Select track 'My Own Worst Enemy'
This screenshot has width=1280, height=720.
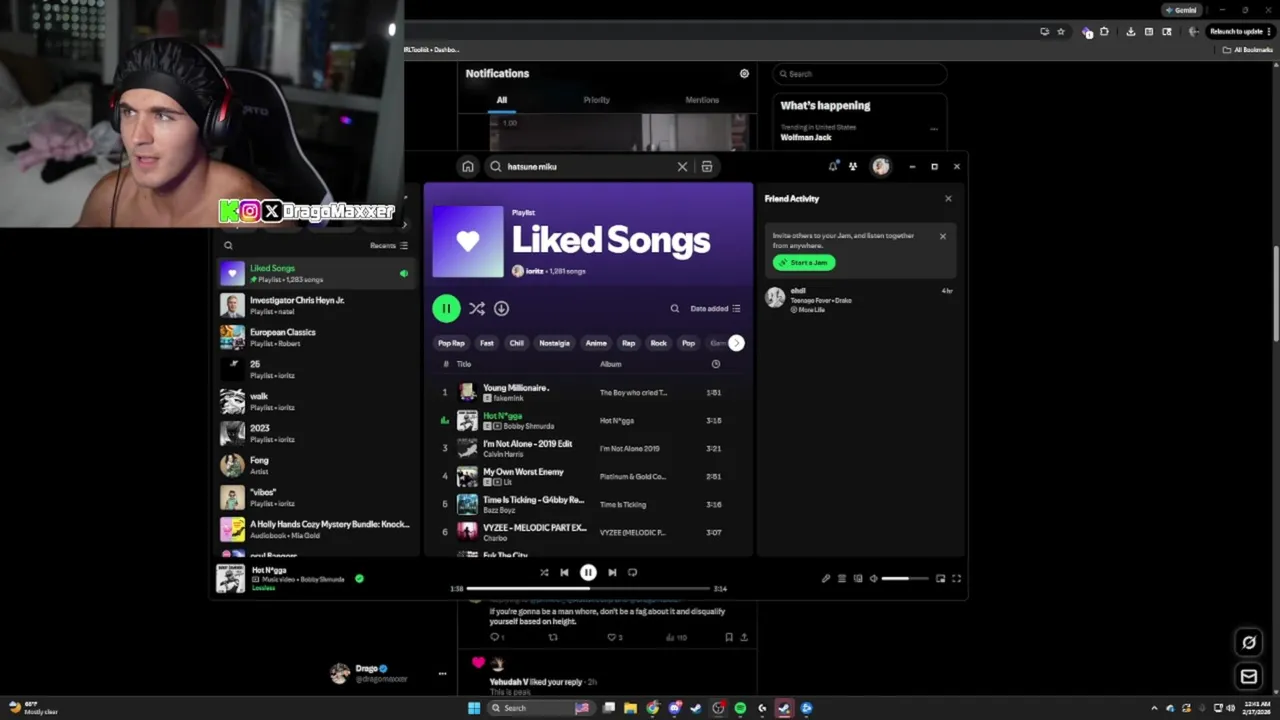click(590, 476)
